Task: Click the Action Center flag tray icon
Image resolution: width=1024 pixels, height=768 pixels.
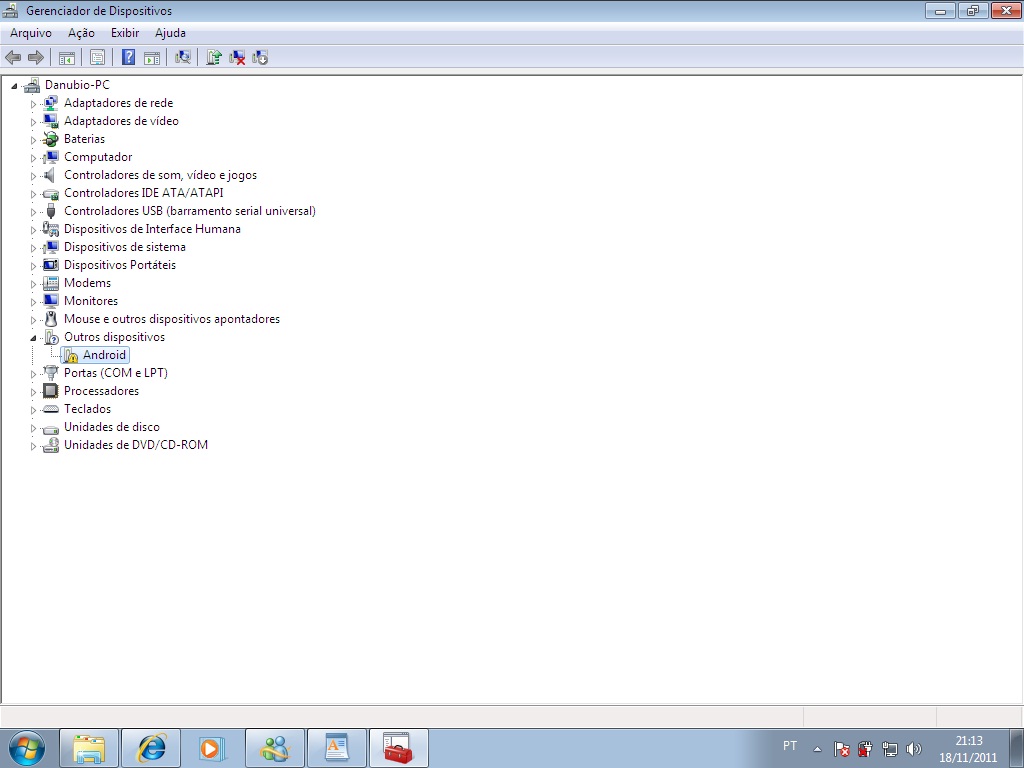Action: tap(841, 749)
